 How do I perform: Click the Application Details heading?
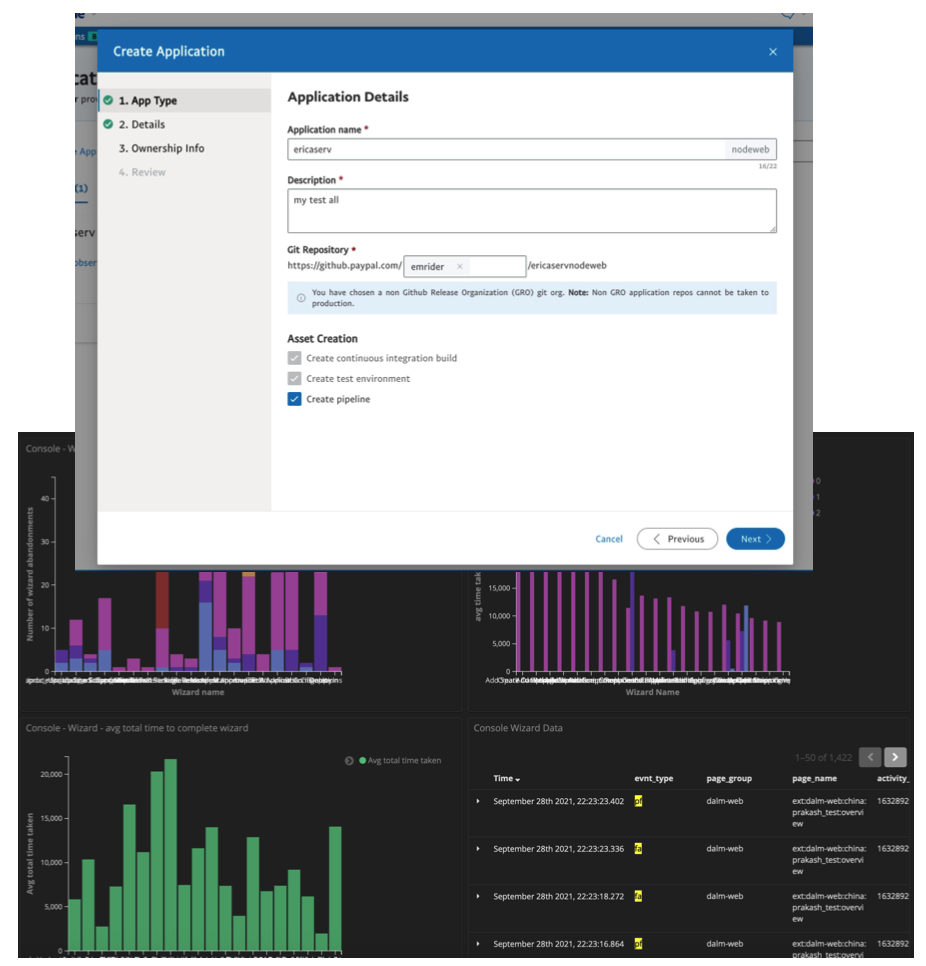coord(348,97)
